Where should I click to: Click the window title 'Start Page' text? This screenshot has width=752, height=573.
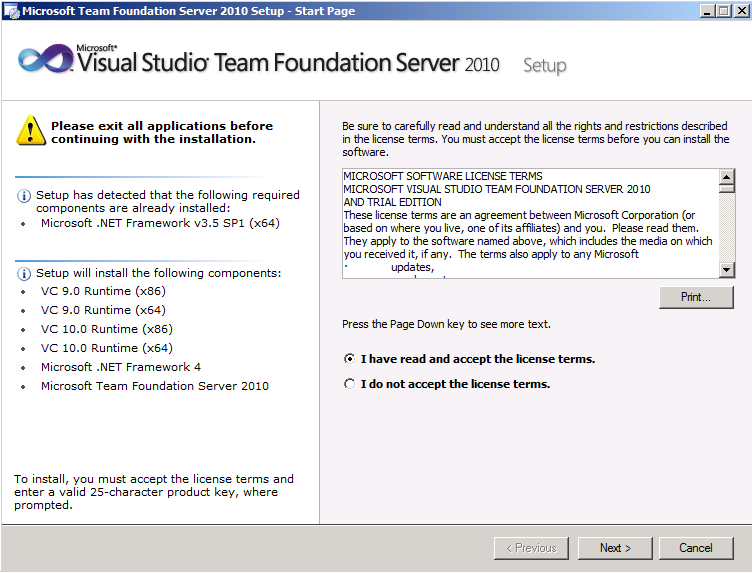[x=325, y=11]
